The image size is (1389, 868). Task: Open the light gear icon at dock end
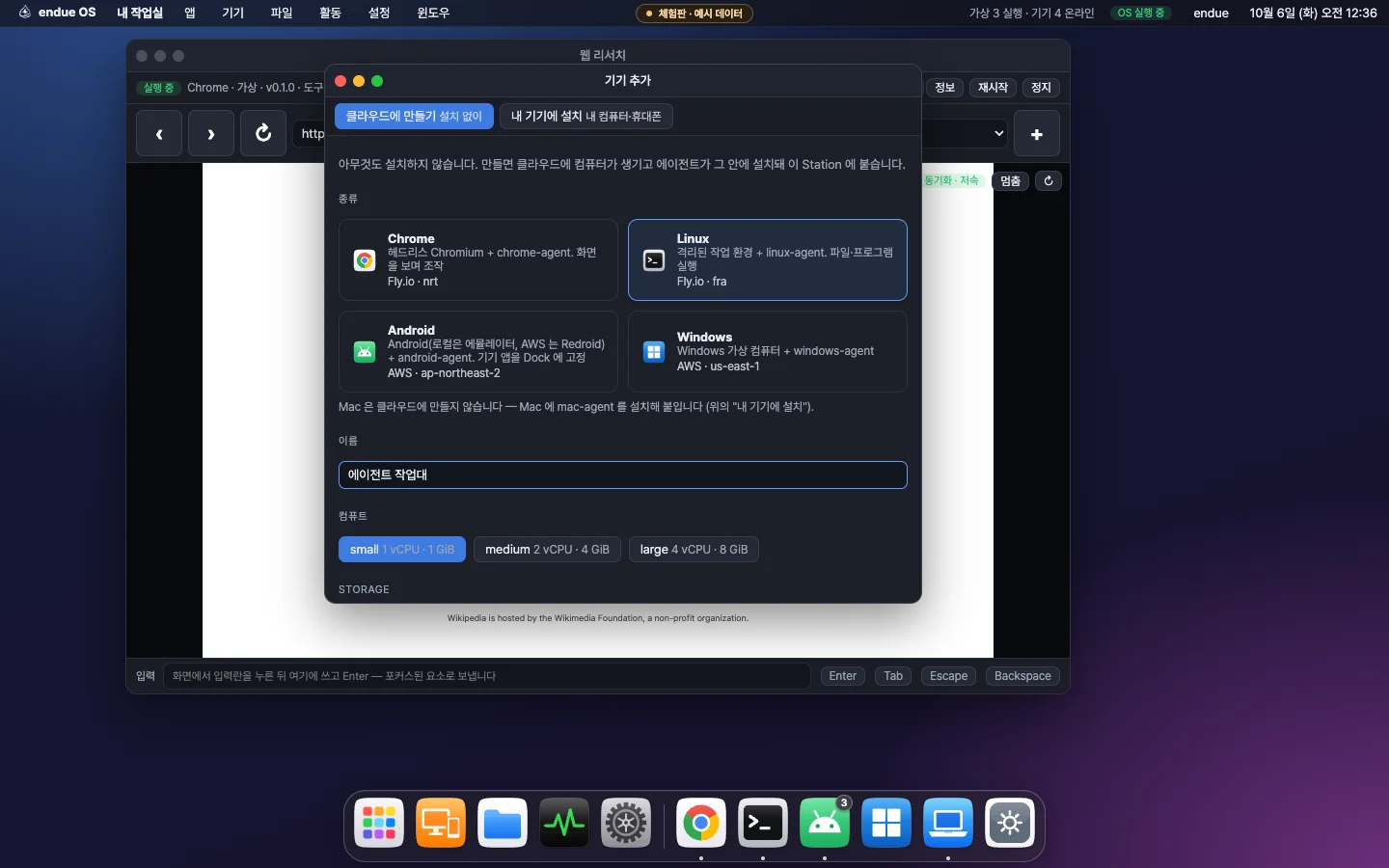1010,823
